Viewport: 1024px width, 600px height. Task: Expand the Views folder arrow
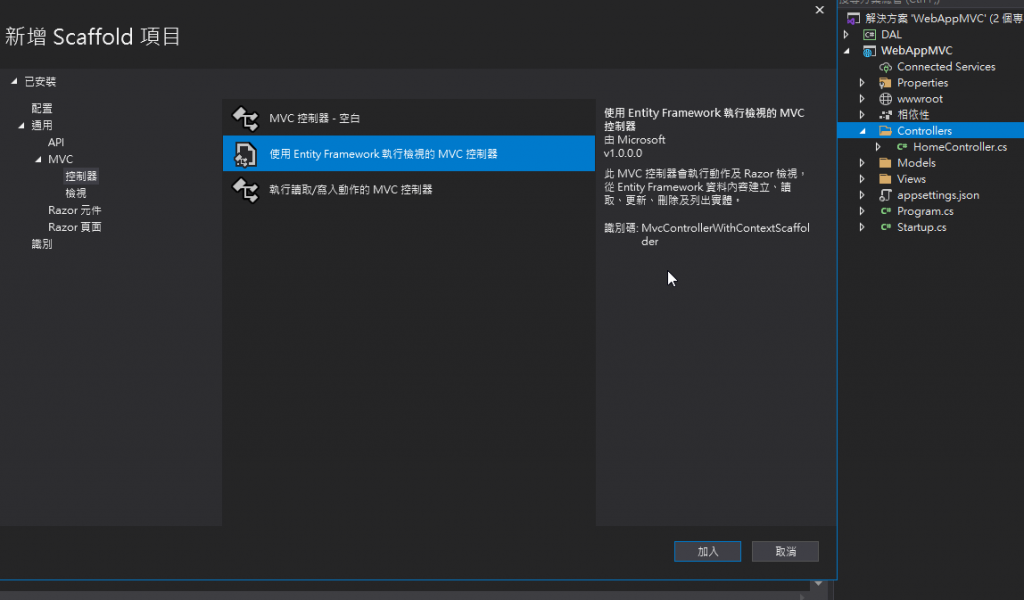click(862, 179)
